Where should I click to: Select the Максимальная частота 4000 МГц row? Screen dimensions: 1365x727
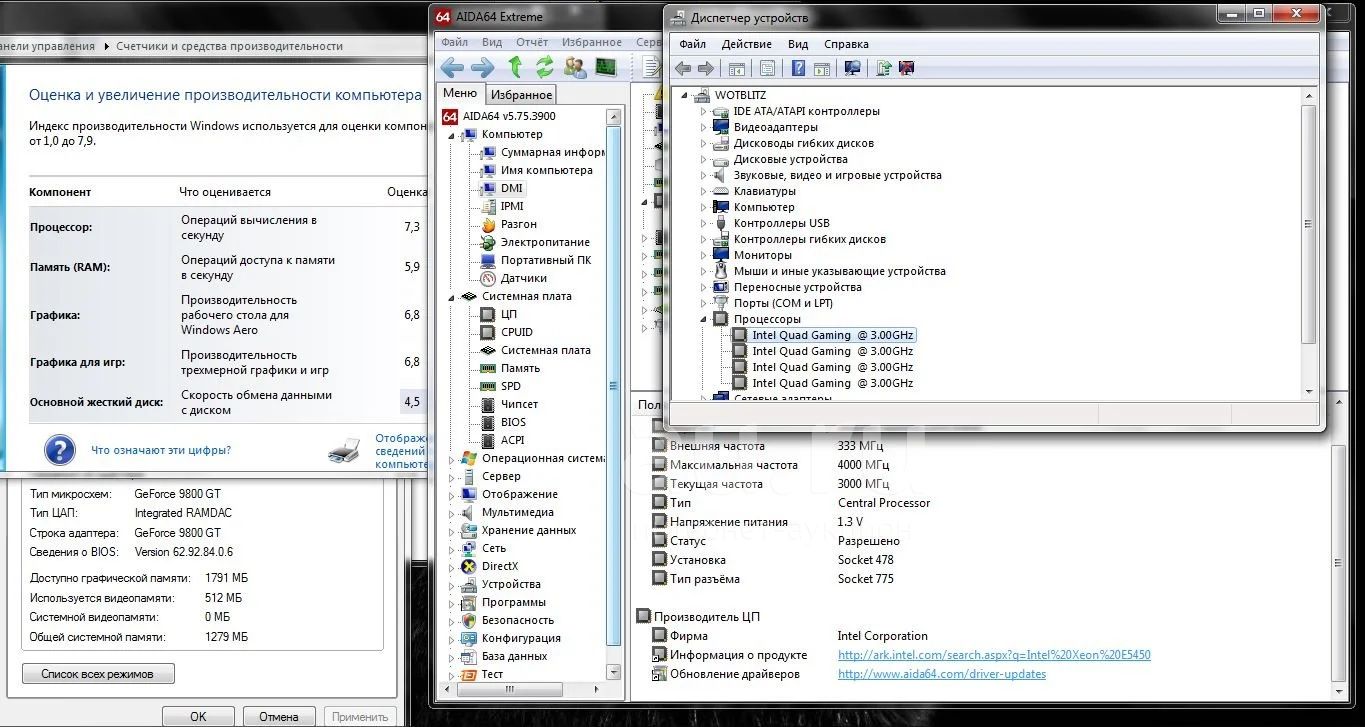tap(771, 465)
